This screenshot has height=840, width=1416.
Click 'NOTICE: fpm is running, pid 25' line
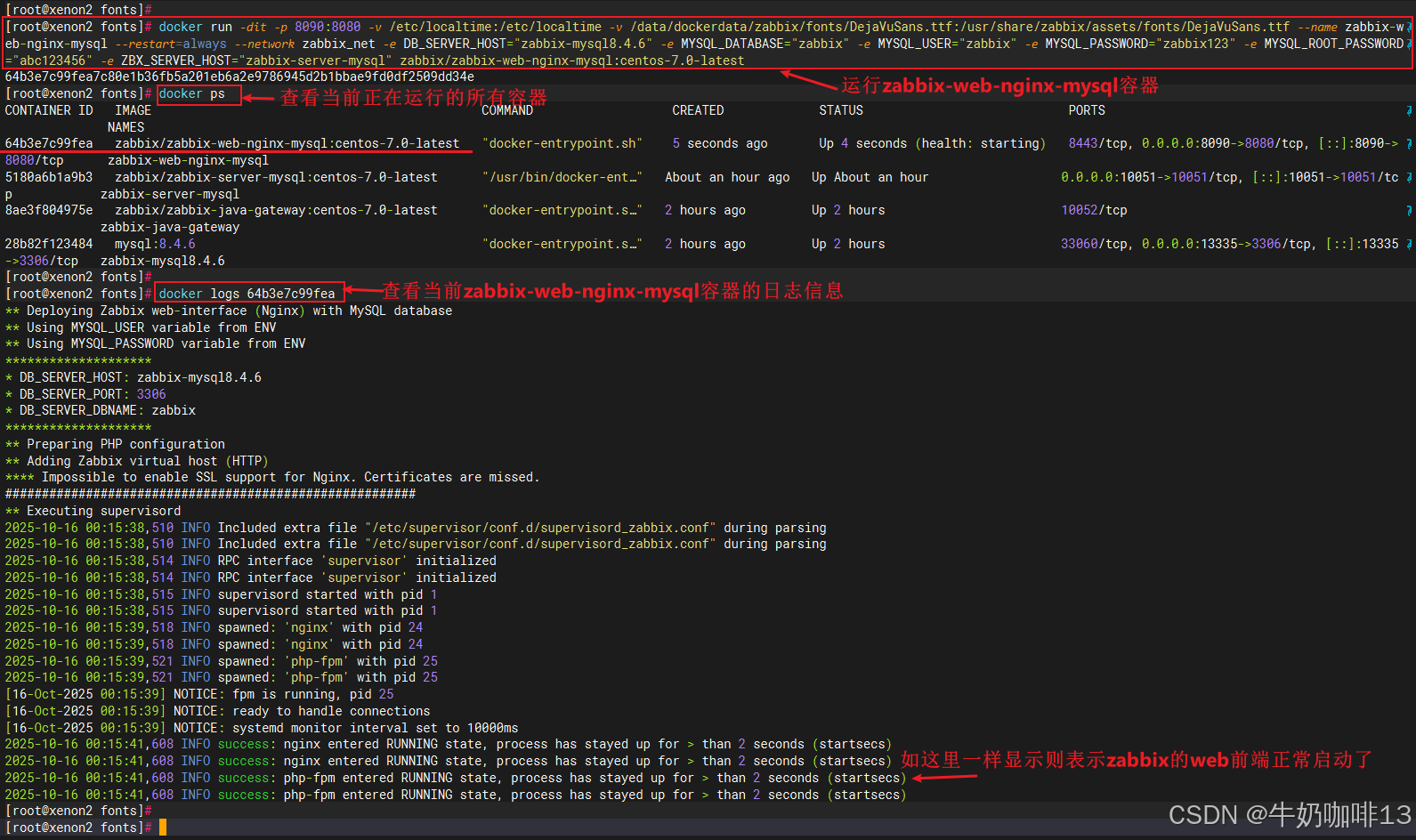click(x=199, y=694)
